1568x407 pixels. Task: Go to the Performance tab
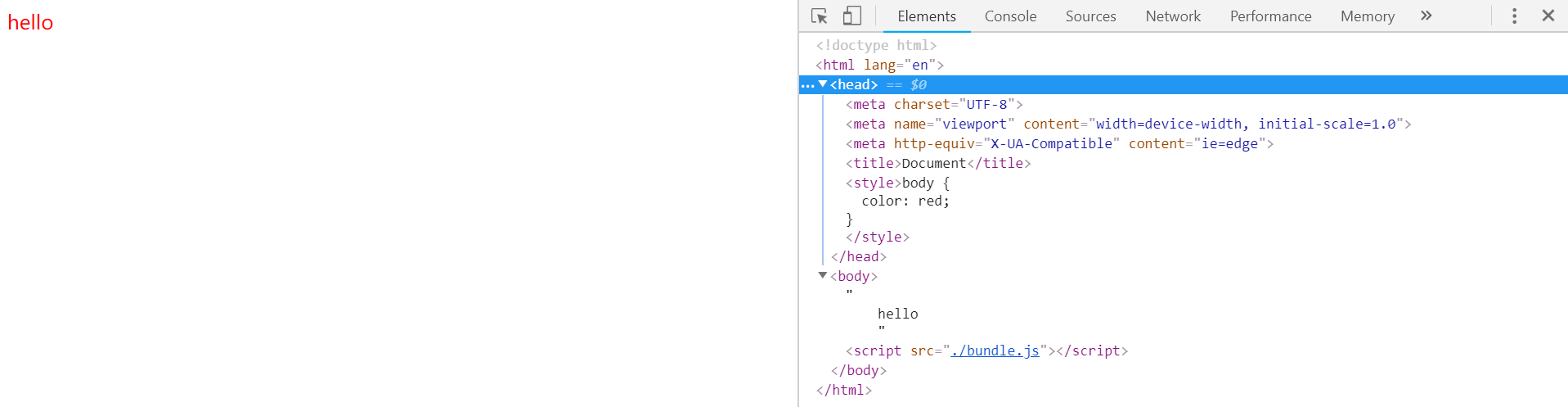click(x=1270, y=16)
